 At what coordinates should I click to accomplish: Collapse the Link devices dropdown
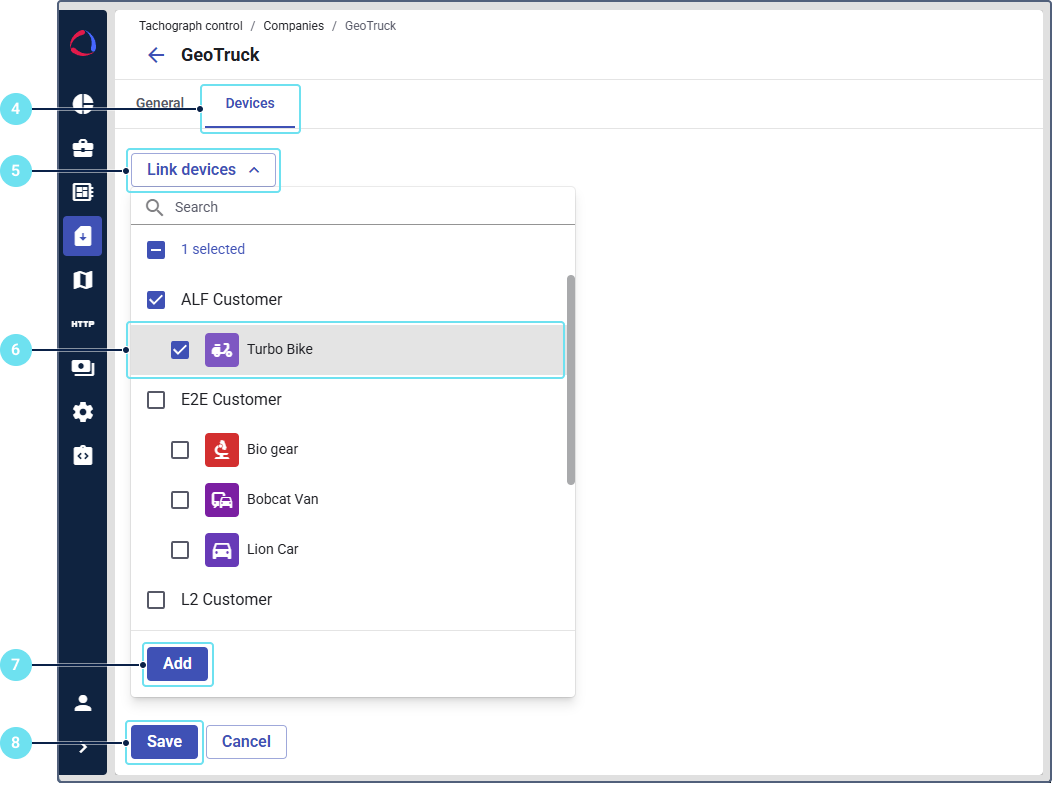[203, 170]
